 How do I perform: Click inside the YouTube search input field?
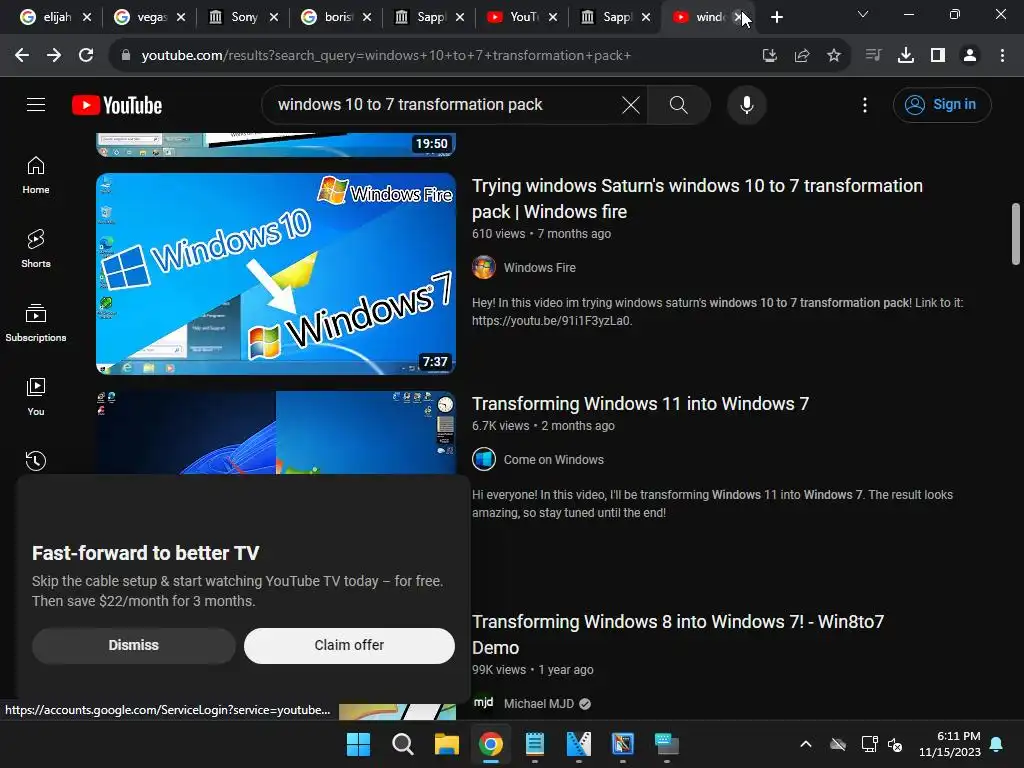pos(444,104)
